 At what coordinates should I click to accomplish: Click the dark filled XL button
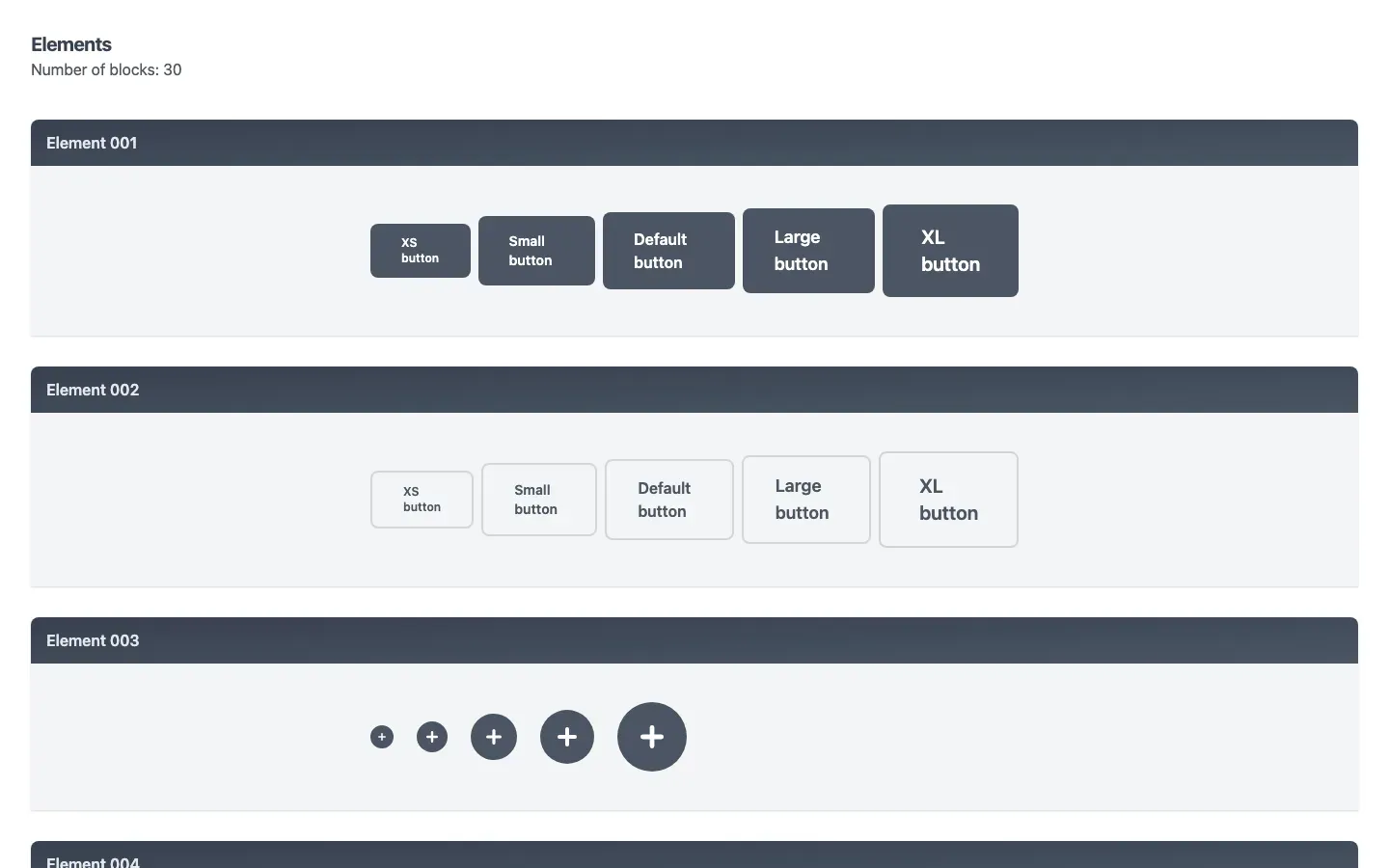pos(950,251)
